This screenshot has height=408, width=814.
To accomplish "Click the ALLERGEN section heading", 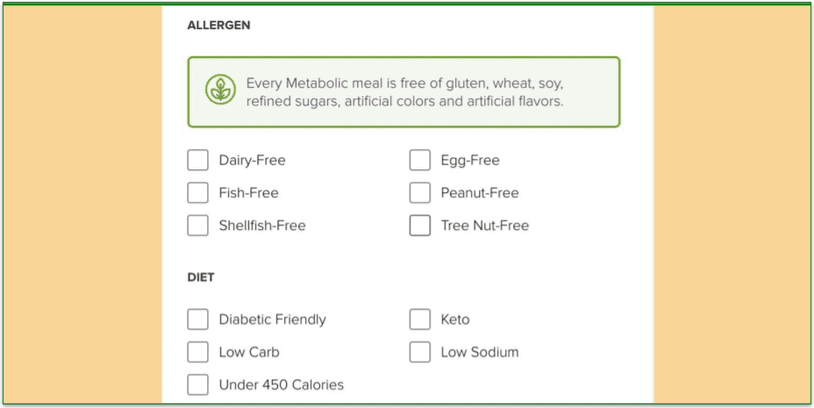I will (219, 25).
